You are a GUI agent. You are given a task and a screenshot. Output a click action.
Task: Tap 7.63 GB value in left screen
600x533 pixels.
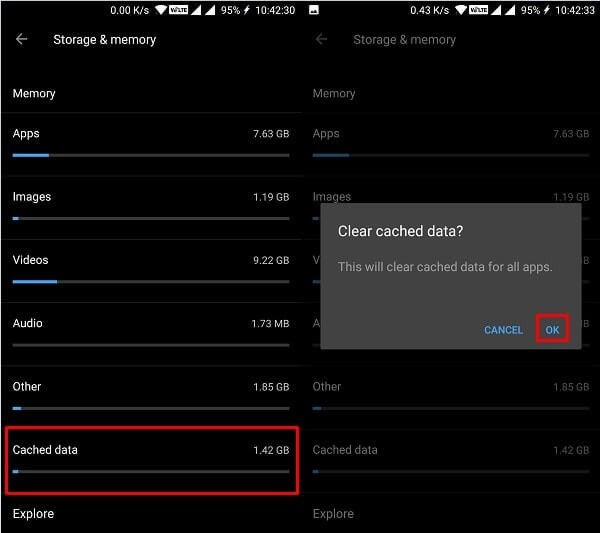pos(271,134)
